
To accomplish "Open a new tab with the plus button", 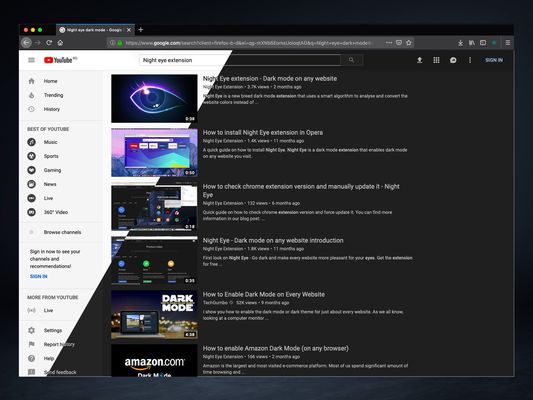I will tap(140, 30).
